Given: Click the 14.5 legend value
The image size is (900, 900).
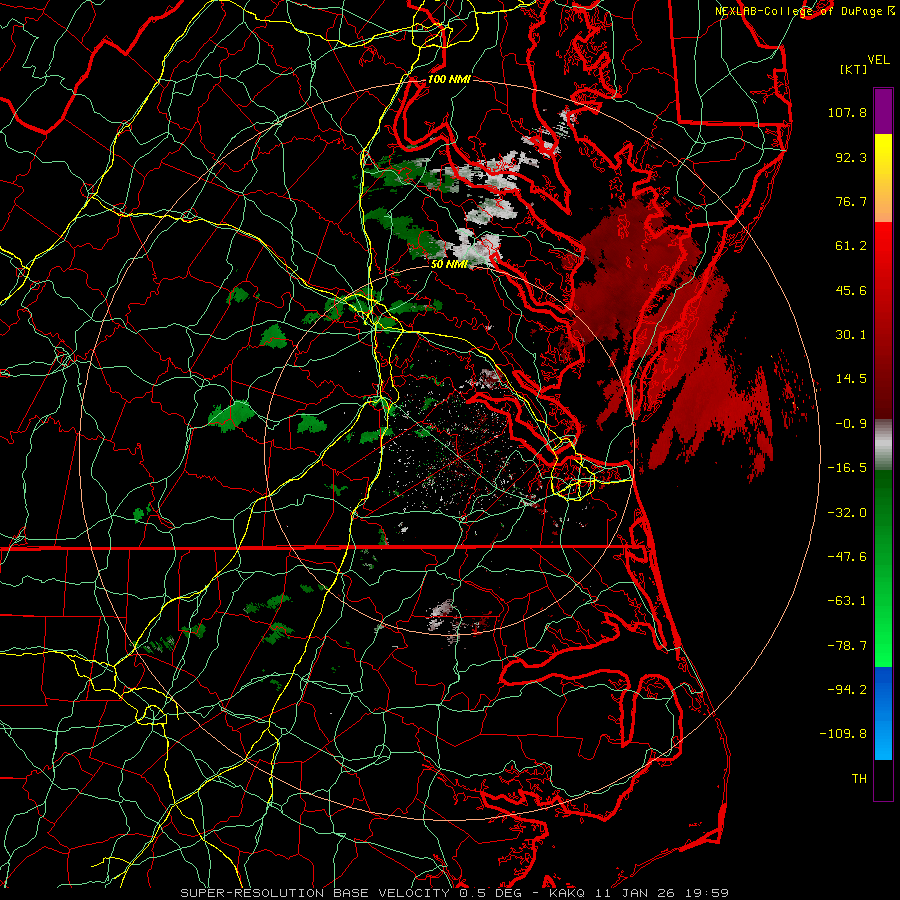Looking at the screenshot, I should coord(851,379).
